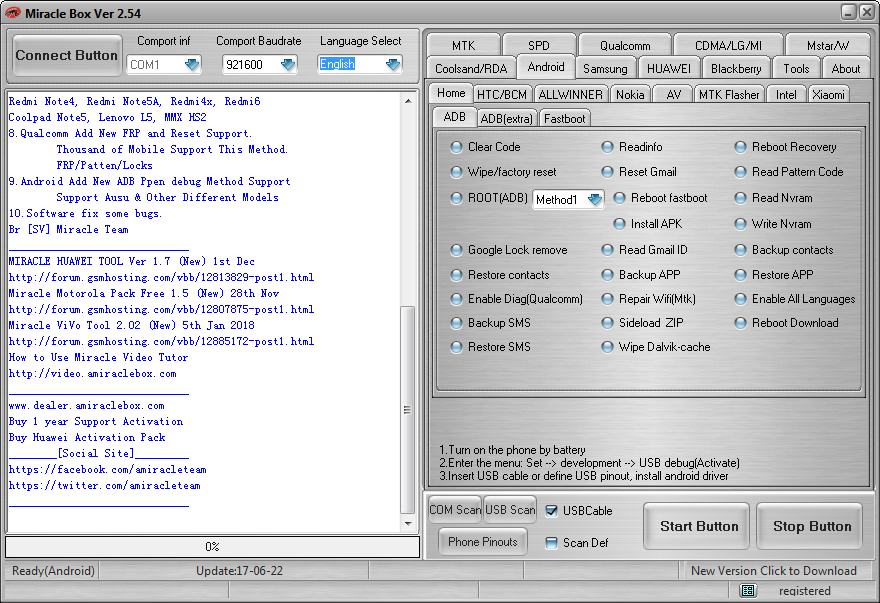Toggle the USBCable checkbox
Image resolution: width=880 pixels, height=603 pixels.
552,511
